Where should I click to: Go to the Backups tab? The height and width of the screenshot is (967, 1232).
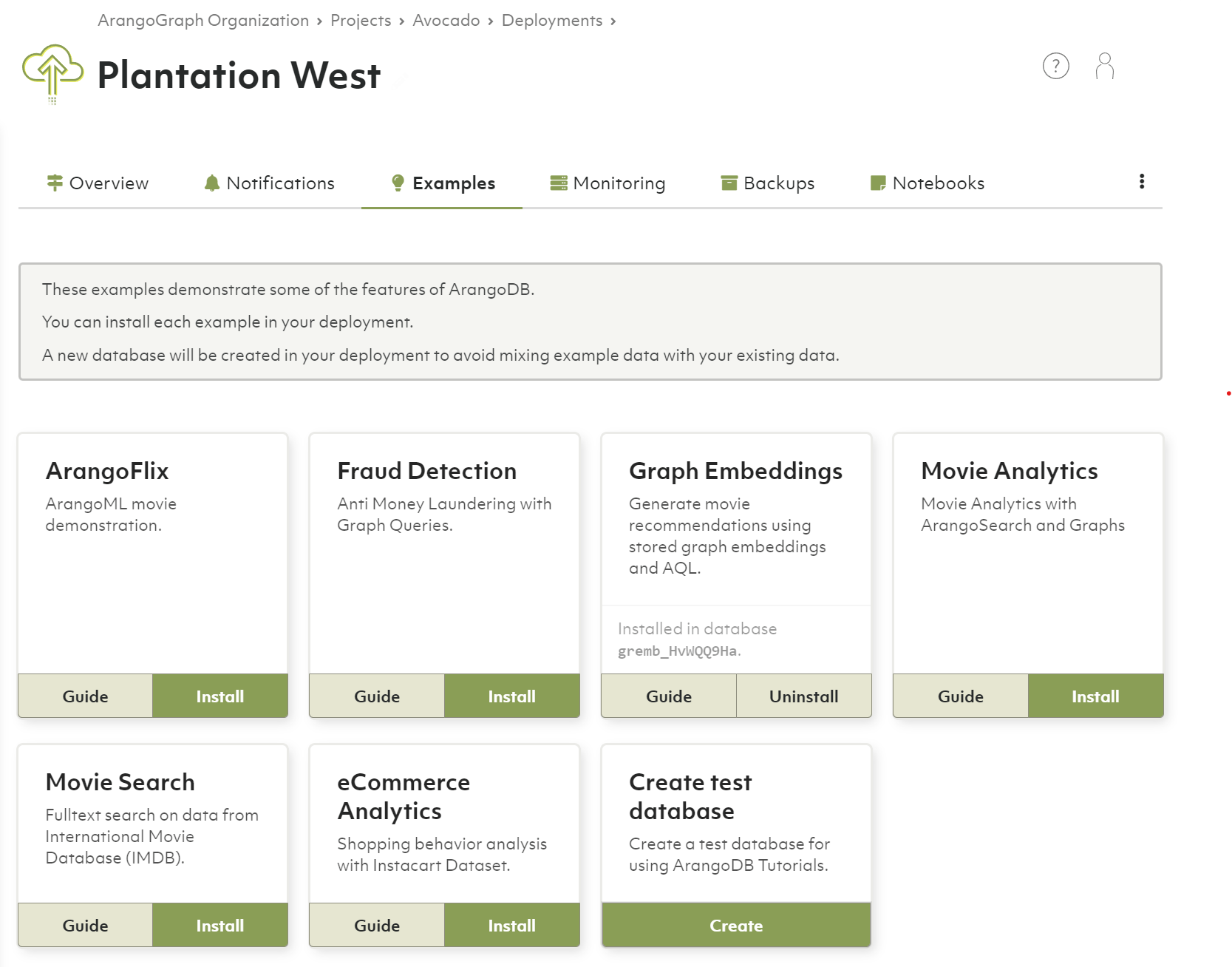pos(768,183)
